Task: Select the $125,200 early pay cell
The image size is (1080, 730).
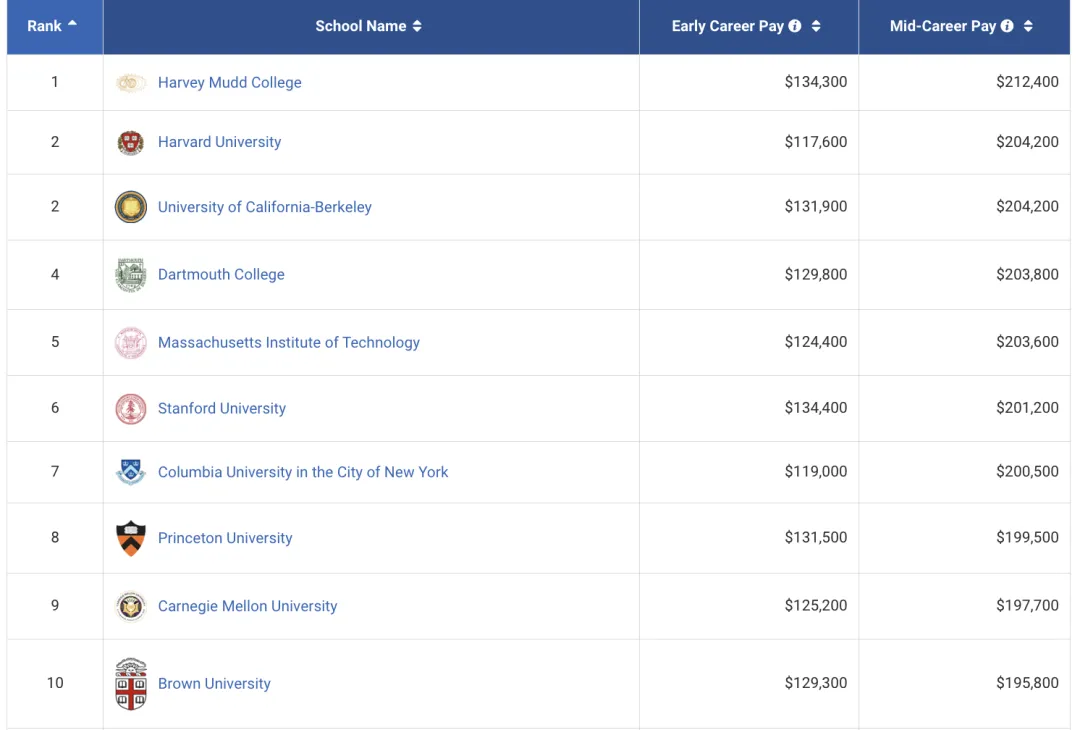Action: point(749,606)
